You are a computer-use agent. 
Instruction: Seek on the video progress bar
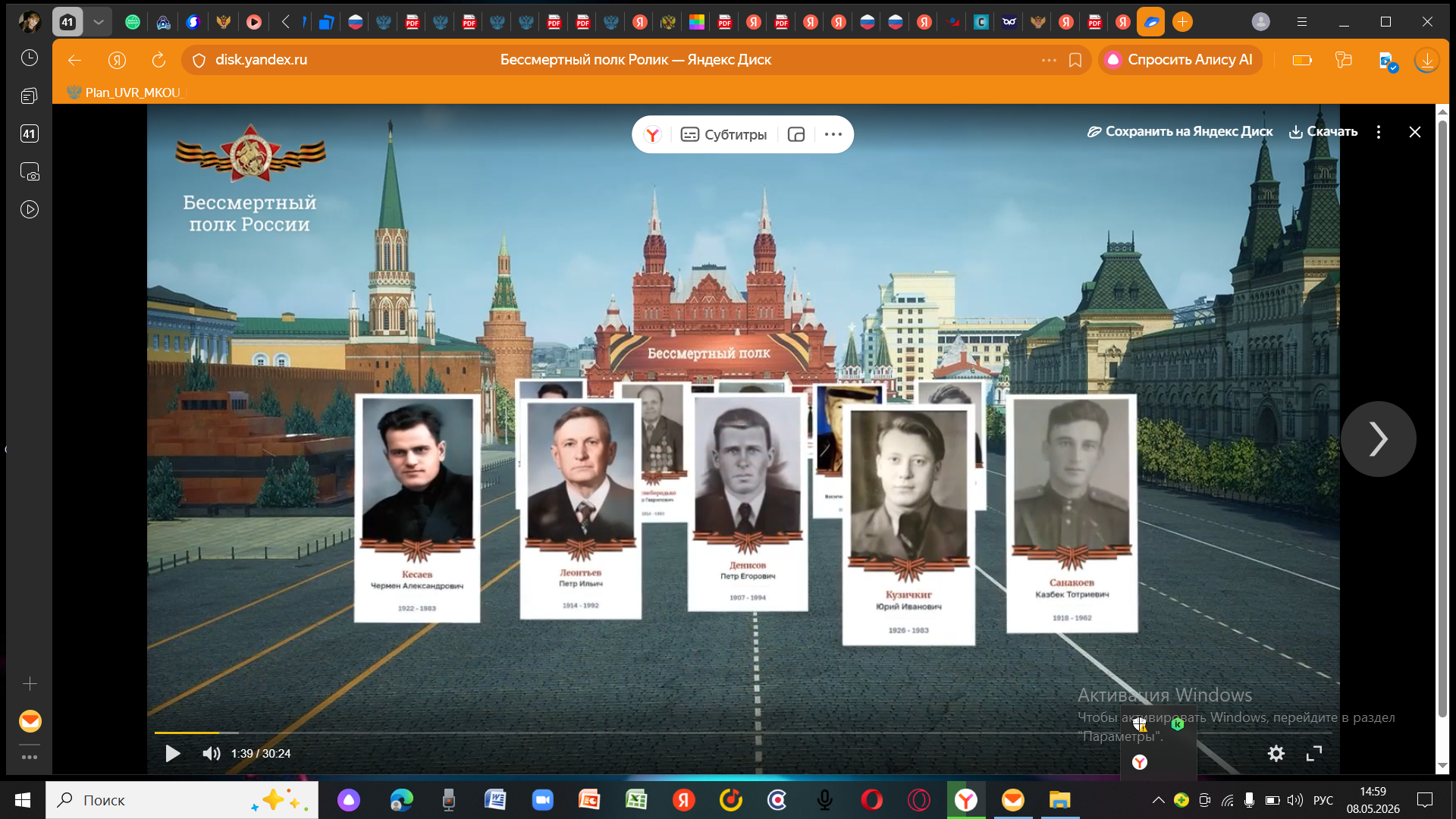click(743, 733)
